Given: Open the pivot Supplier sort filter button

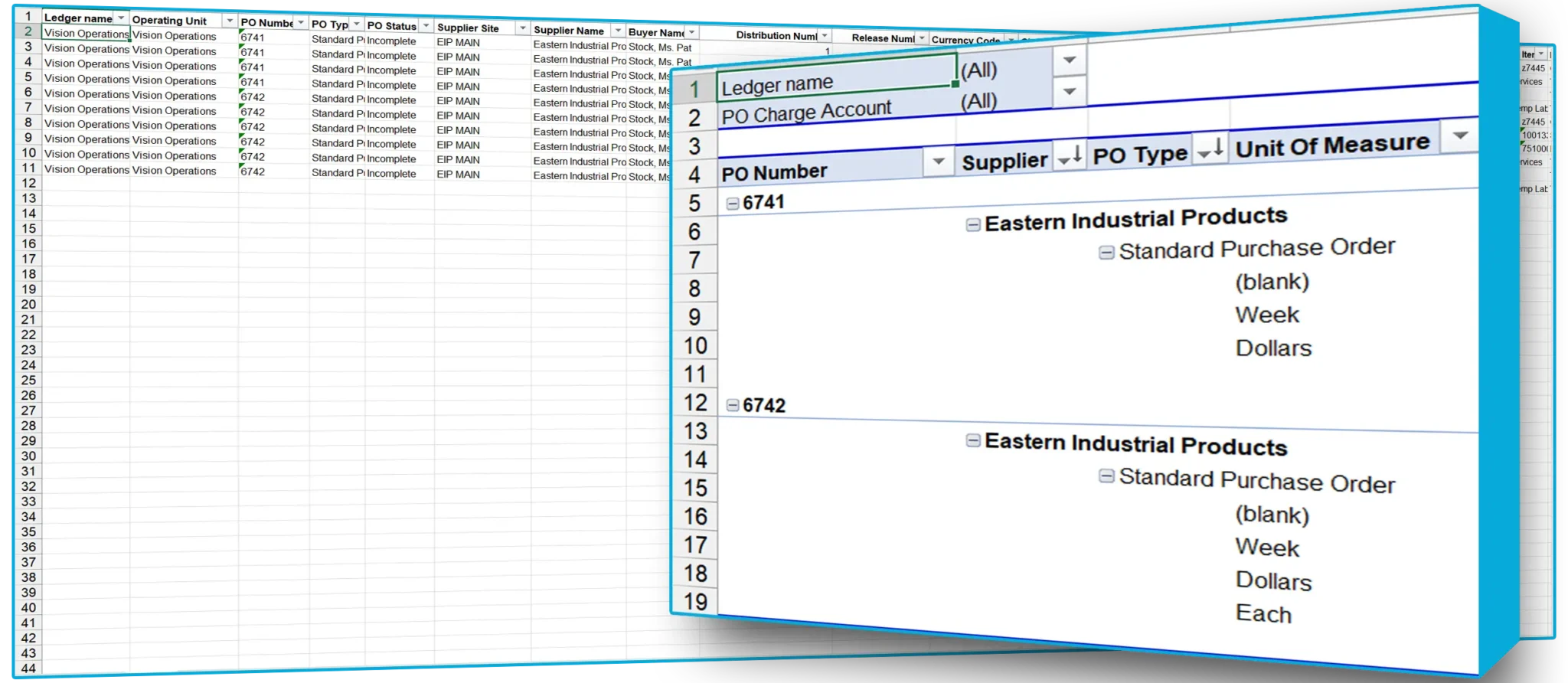Looking at the screenshot, I should pyautogui.click(x=1069, y=156).
